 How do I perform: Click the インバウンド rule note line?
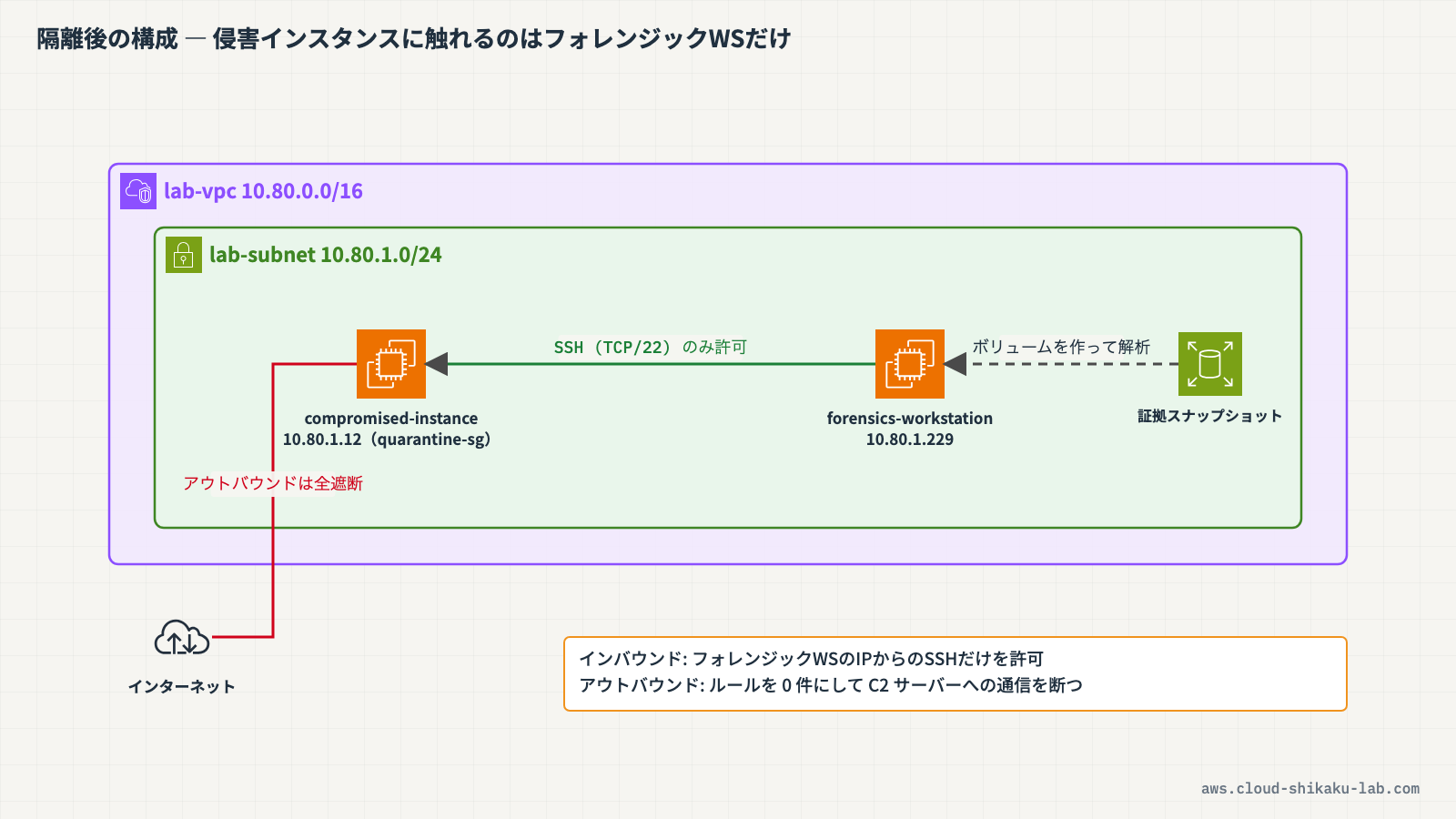(812, 659)
